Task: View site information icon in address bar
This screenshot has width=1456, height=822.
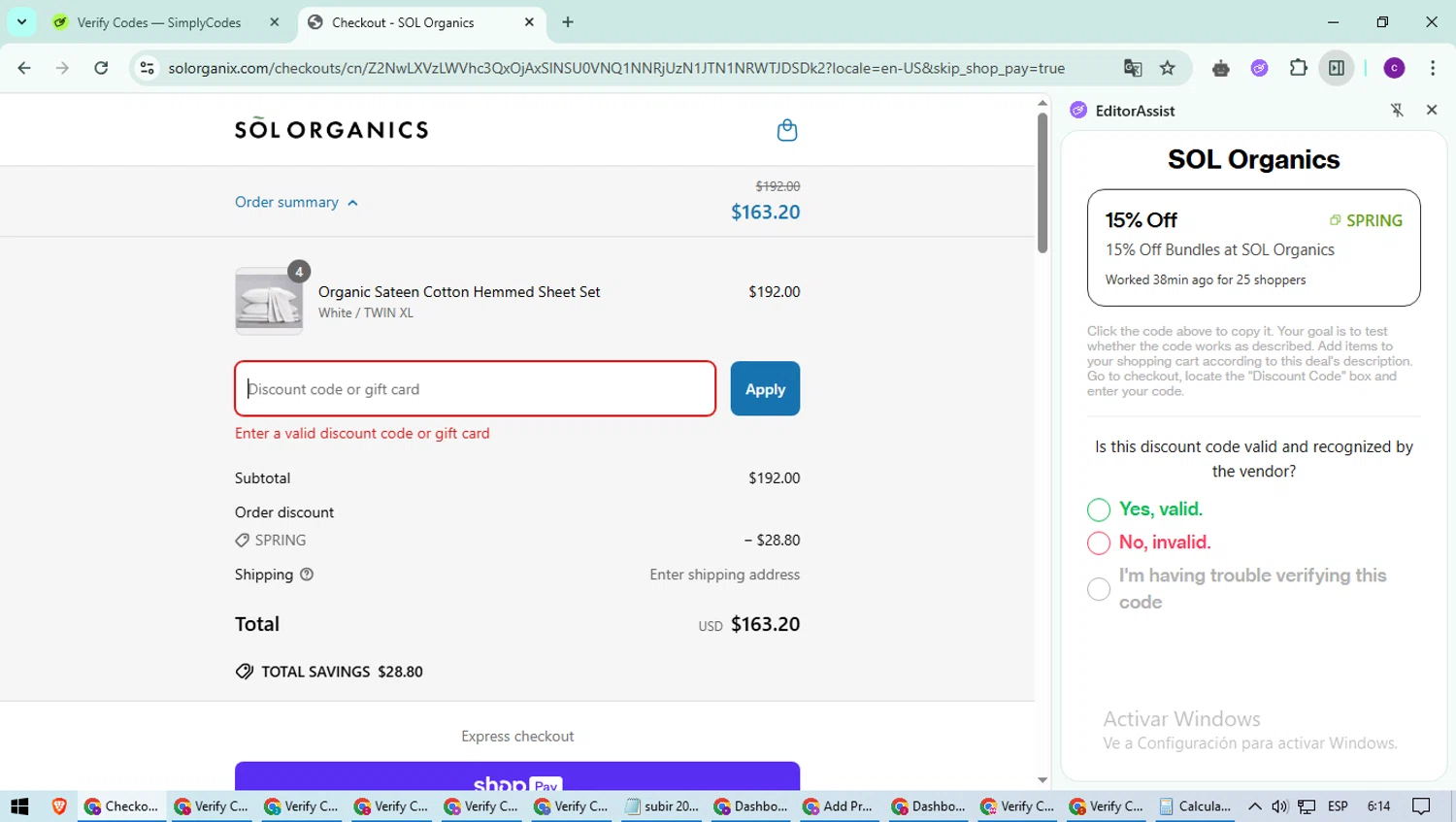Action: coord(147,68)
